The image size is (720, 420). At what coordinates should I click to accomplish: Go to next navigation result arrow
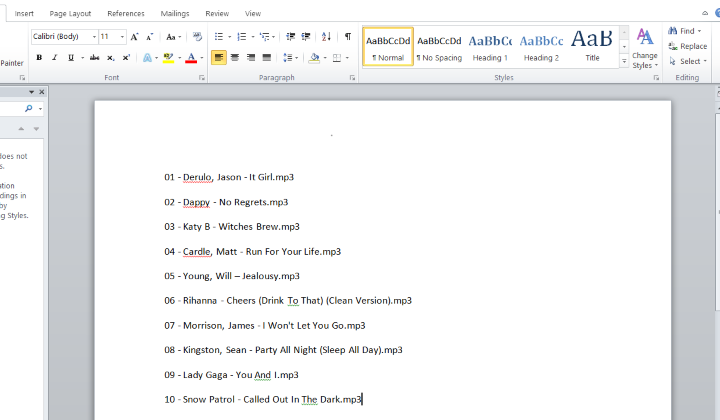pos(36,129)
